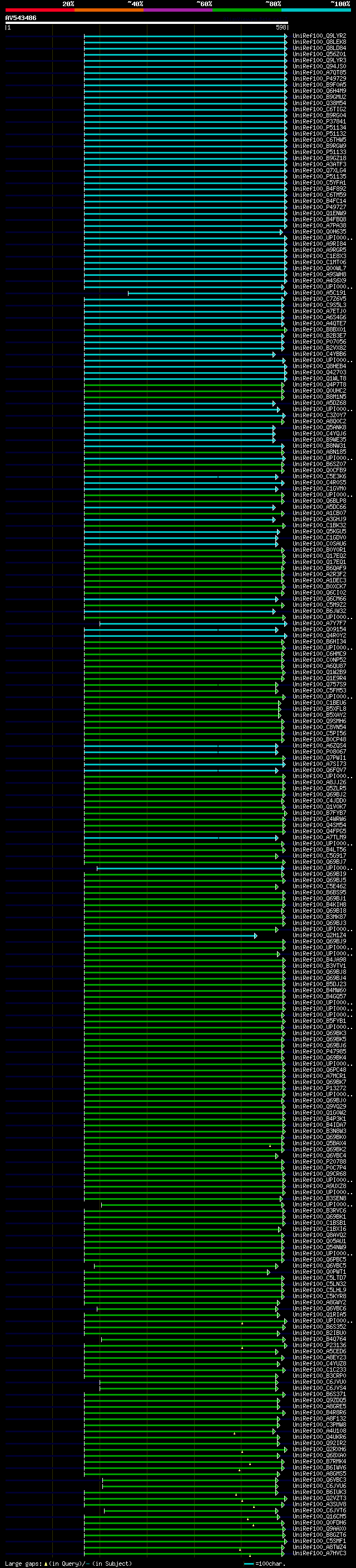
Task: Open hit UniRef100_Q56Z01
Action: (x=319, y=55)
